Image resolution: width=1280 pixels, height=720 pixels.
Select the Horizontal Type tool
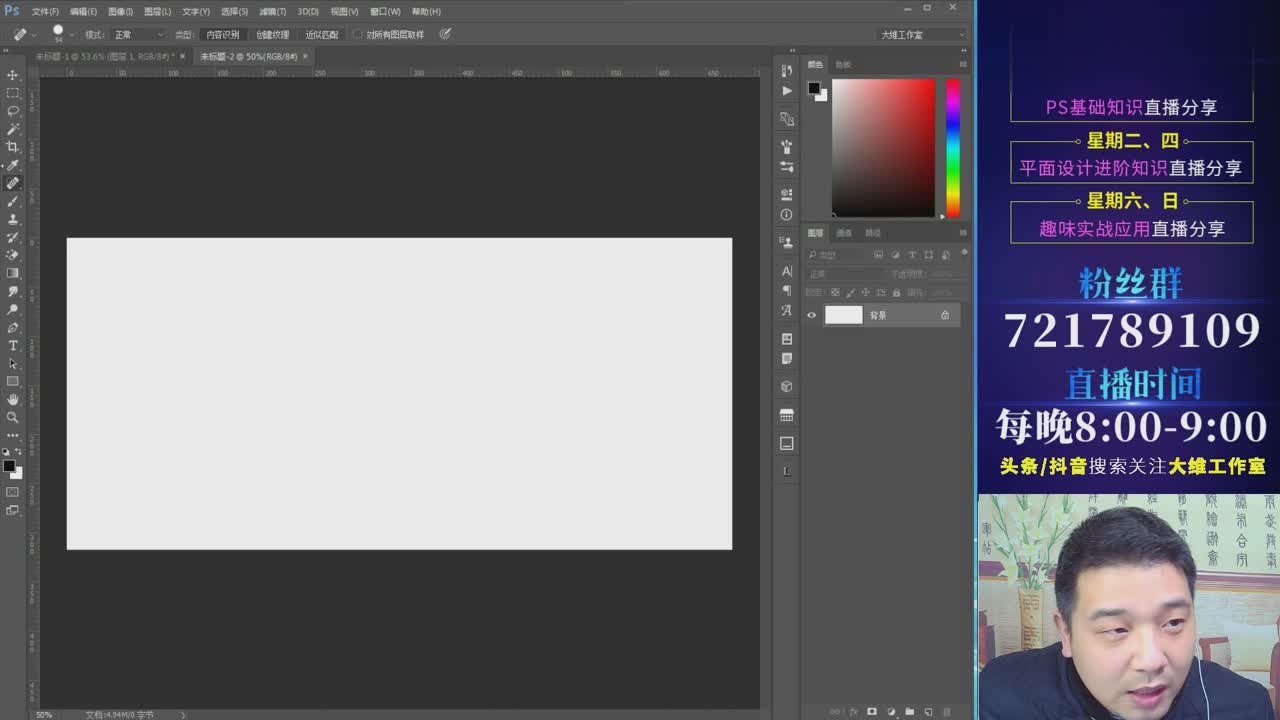tap(13, 345)
